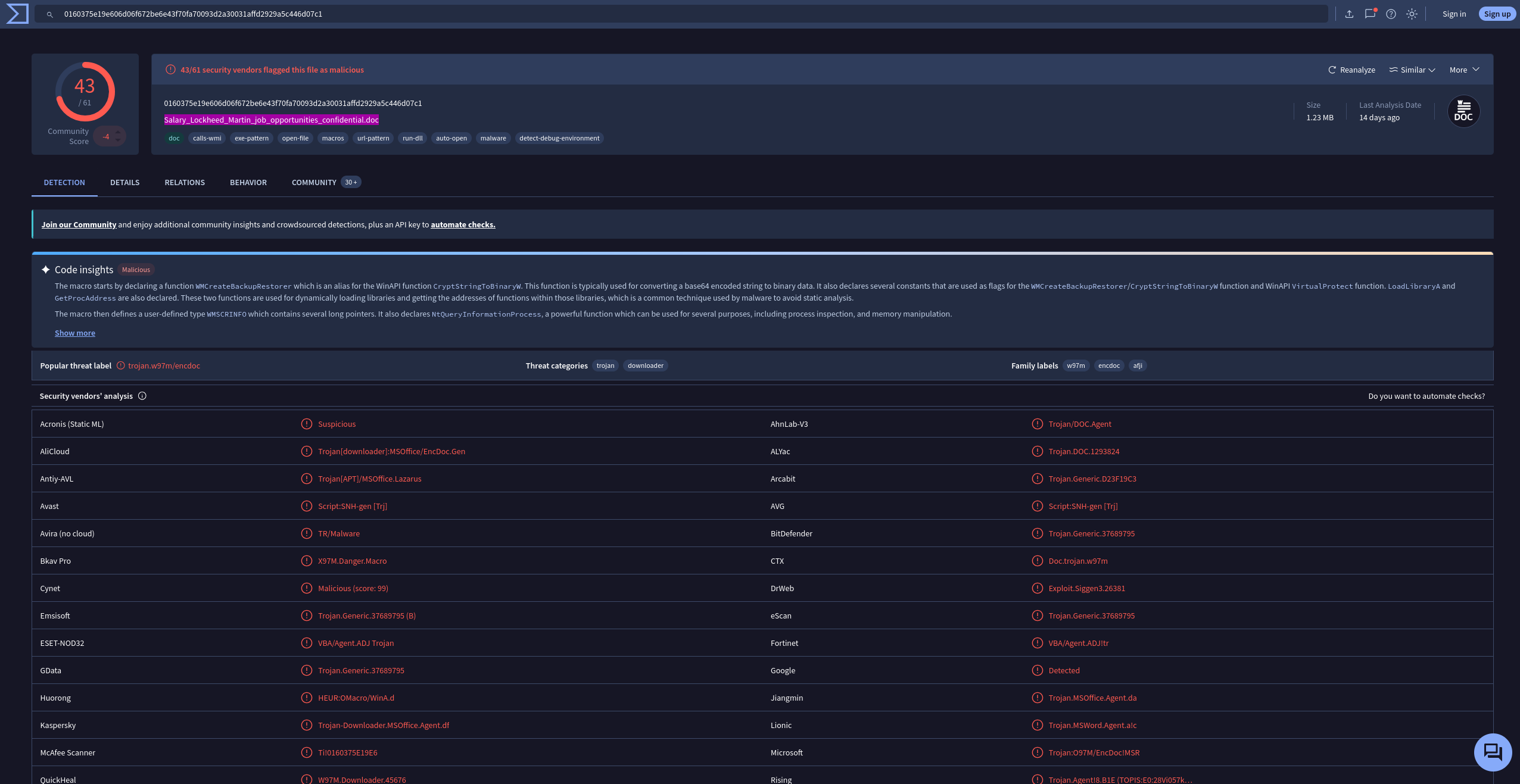
Task: Open the COMMUNITY tab
Action: pyautogui.click(x=326, y=182)
